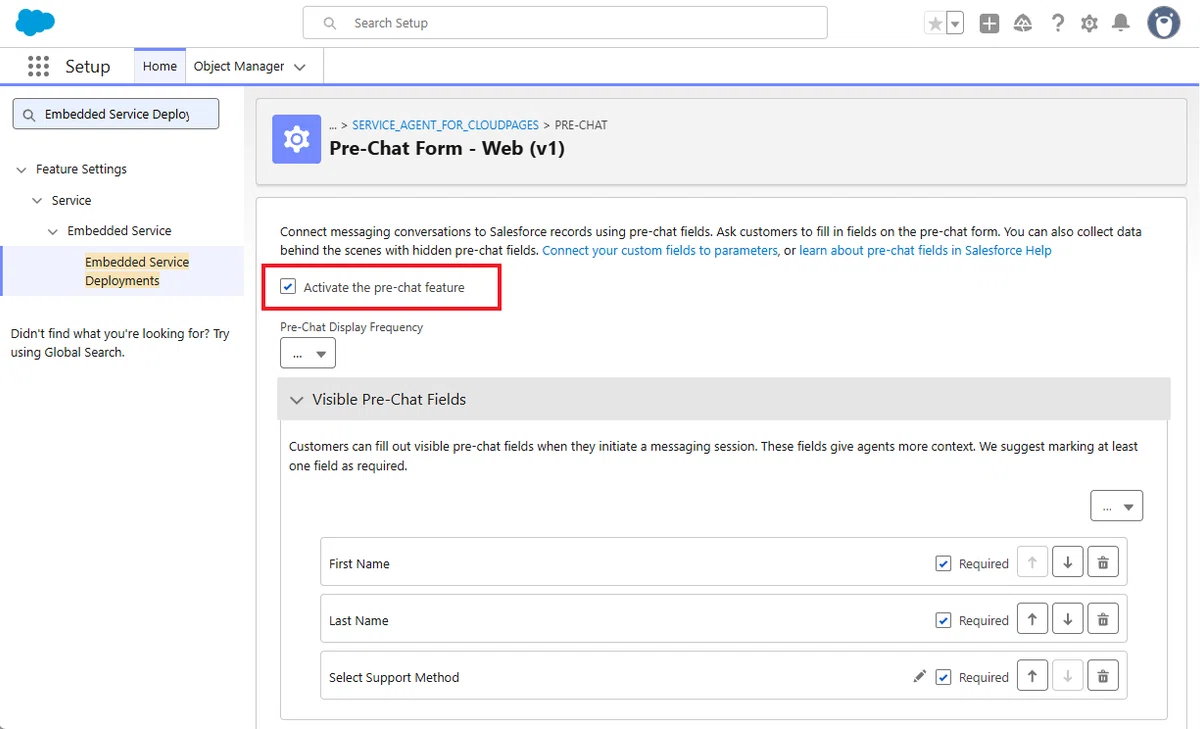Image resolution: width=1200 pixels, height=729 pixels.
Task: Move Last Name field up
Action: click(1032, 620)
